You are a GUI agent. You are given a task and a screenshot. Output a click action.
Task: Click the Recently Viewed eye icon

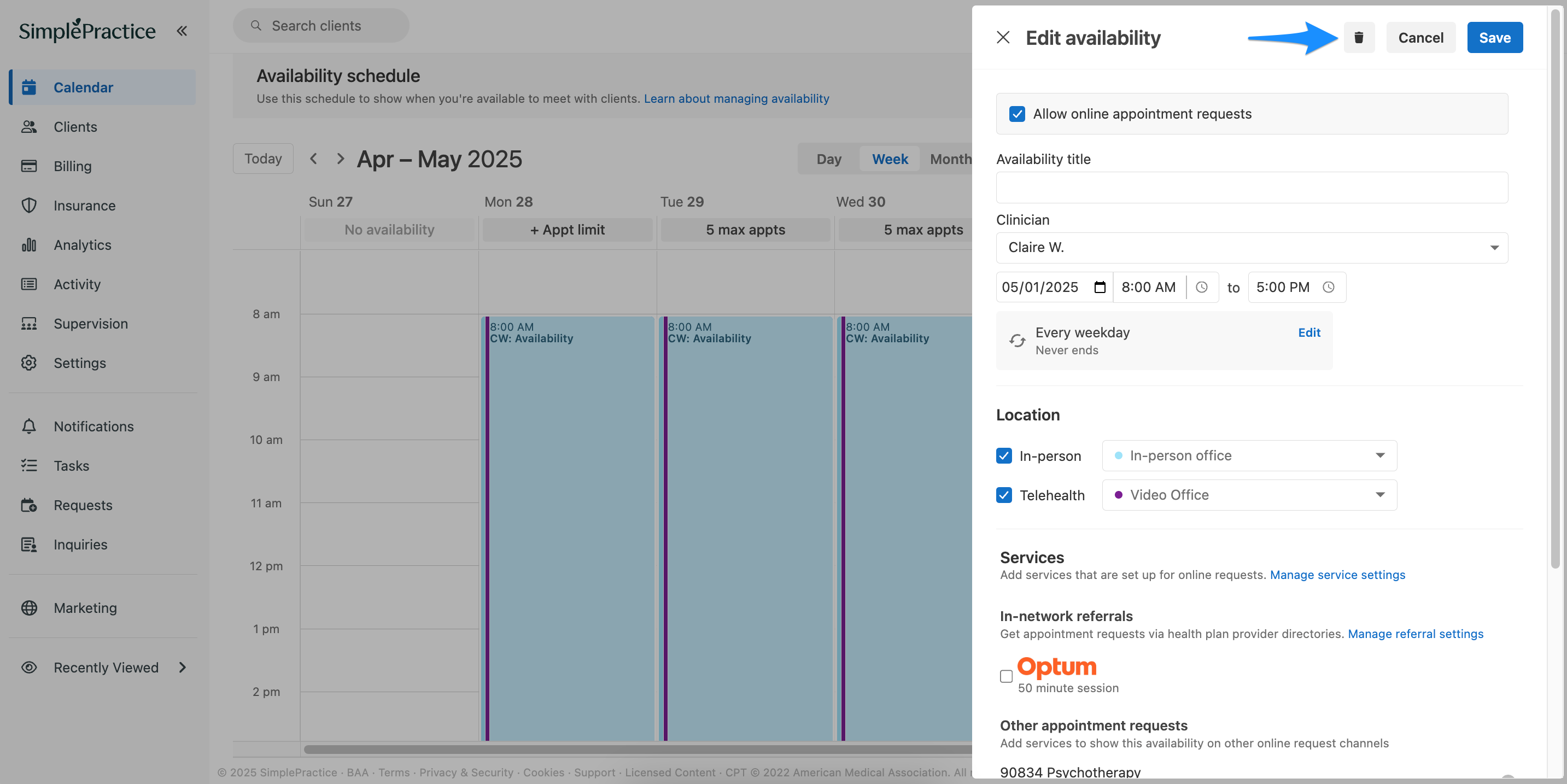(x=28, y=667)
